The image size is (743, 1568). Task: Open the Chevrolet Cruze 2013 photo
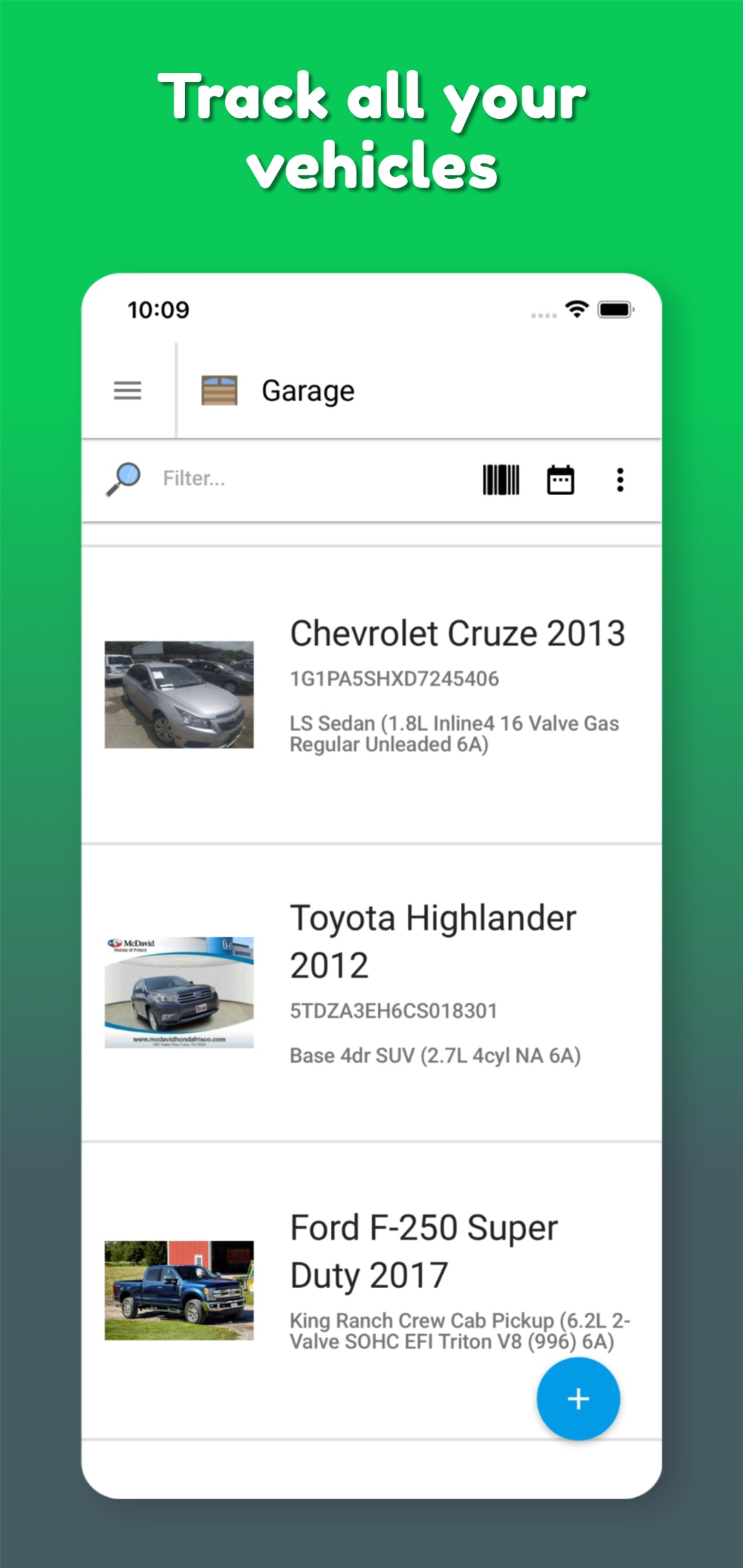tap(179, 695)
